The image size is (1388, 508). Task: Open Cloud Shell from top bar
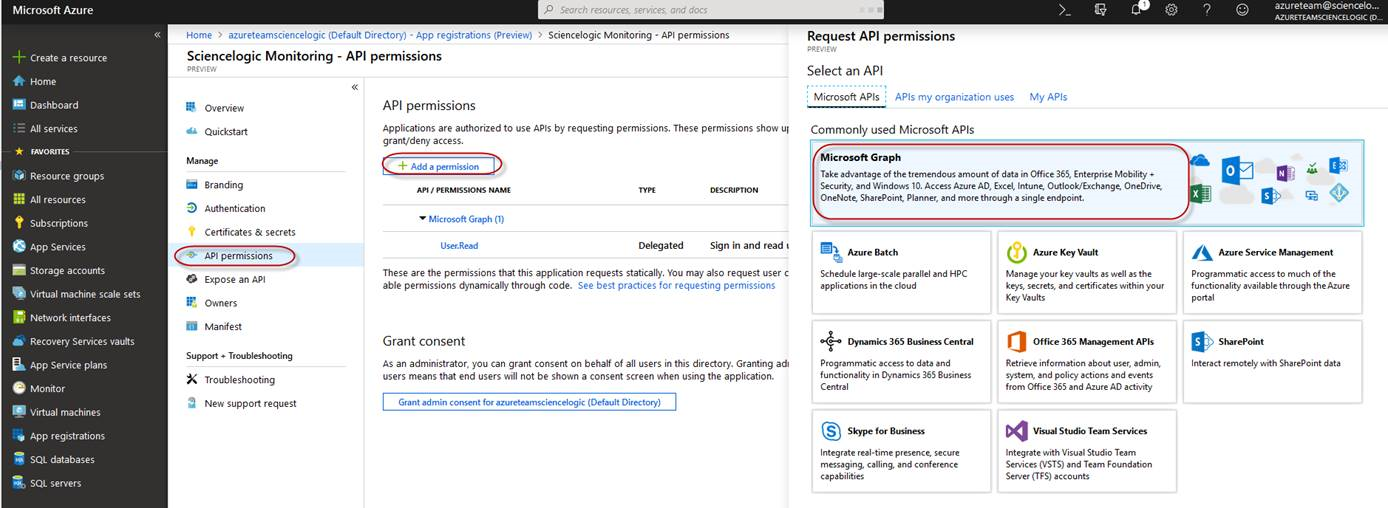[1066, 10]
